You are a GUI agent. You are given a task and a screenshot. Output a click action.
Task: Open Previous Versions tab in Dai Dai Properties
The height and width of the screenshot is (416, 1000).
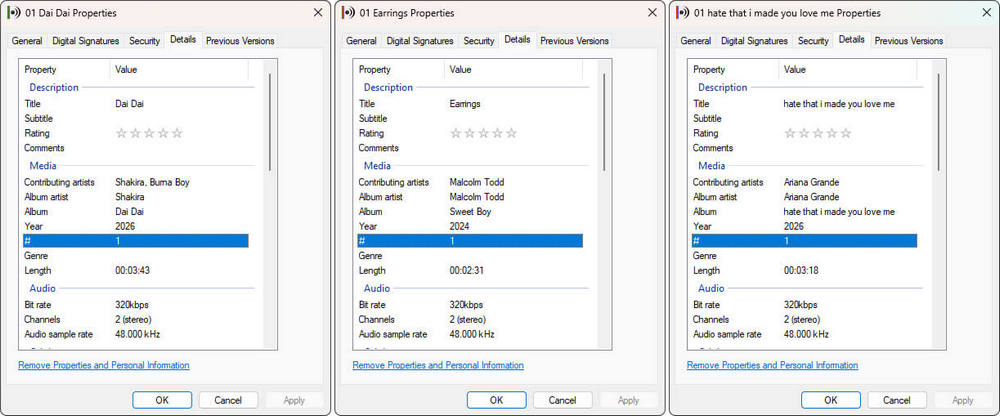point(240,41)
